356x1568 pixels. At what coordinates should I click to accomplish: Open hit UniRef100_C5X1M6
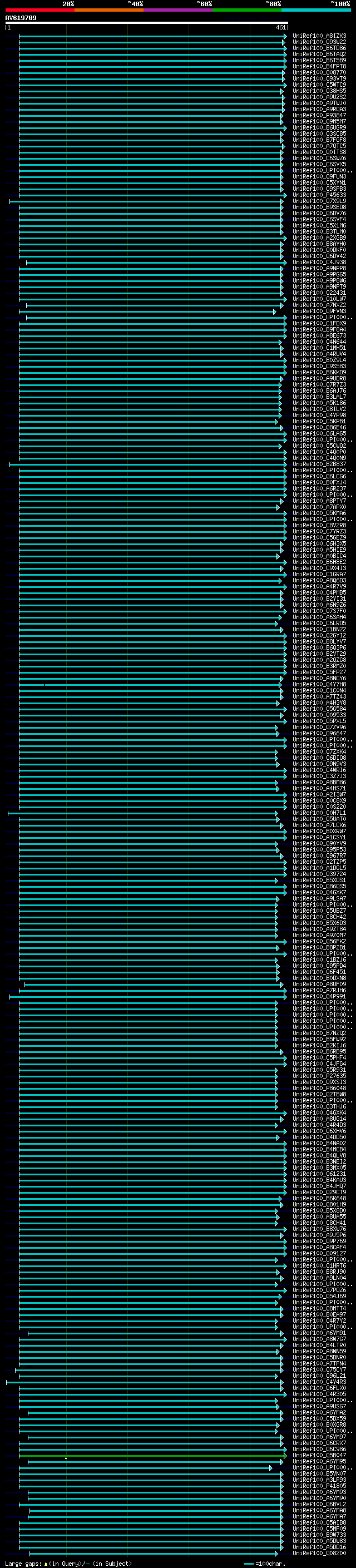[319, 225]
